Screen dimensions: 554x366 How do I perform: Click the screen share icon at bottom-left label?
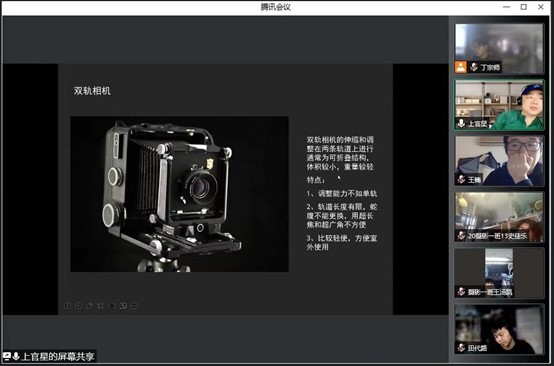pos(7,356)
